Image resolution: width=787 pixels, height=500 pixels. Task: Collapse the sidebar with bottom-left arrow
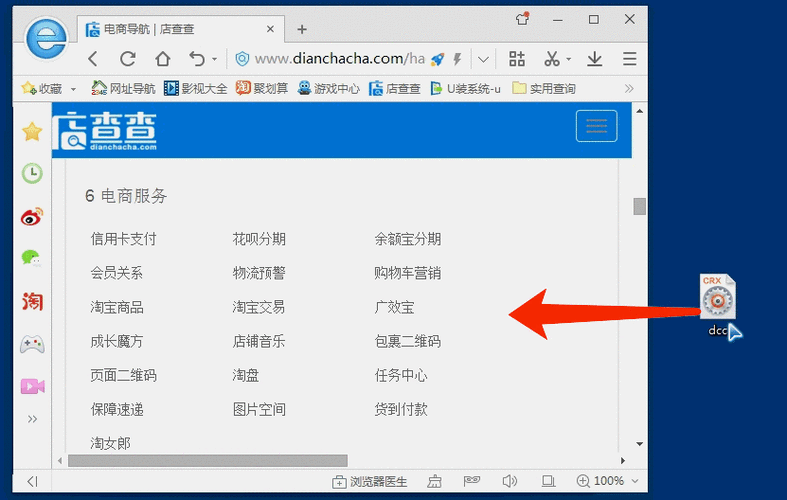tap(33, 482)
